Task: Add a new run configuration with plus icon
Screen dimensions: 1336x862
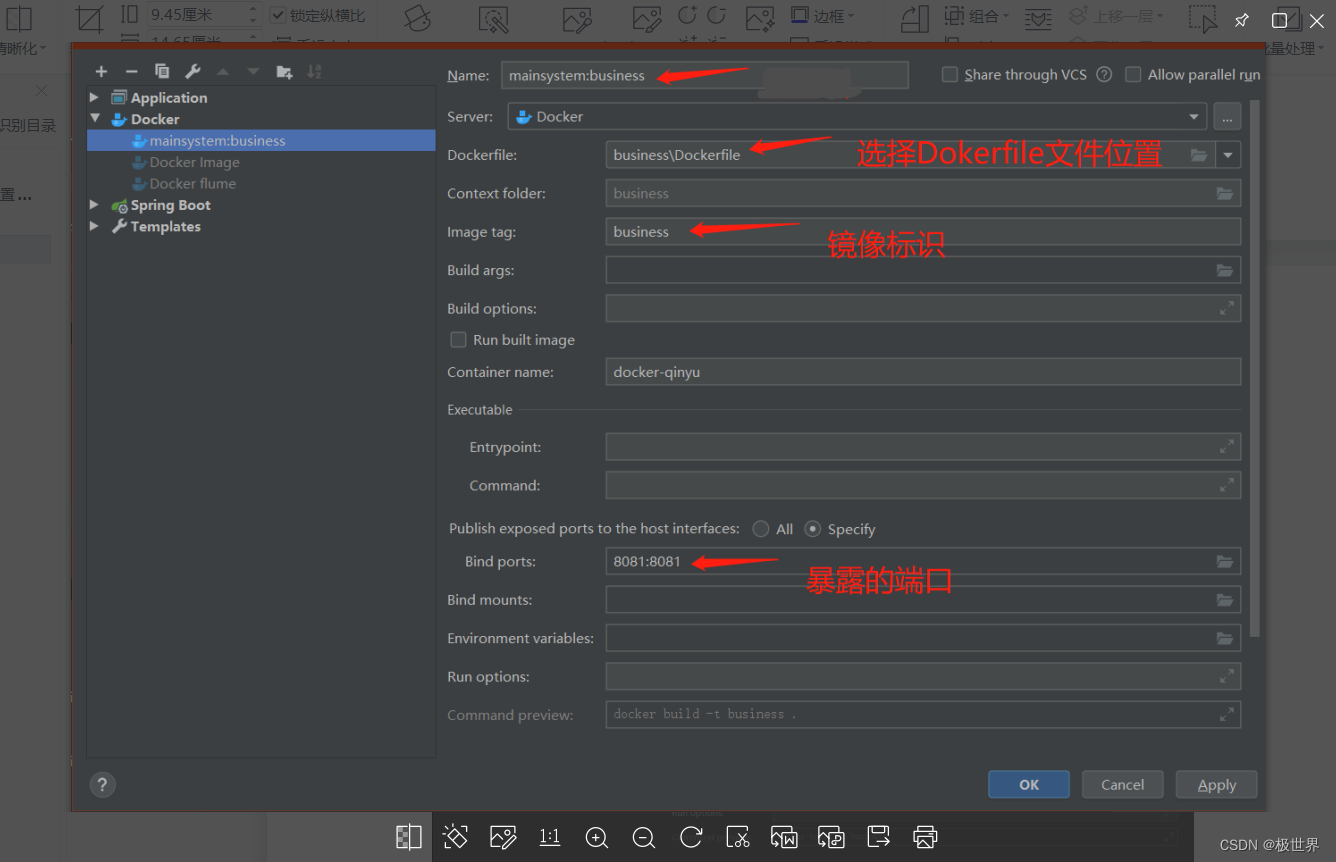Action: tap(101, 72)
